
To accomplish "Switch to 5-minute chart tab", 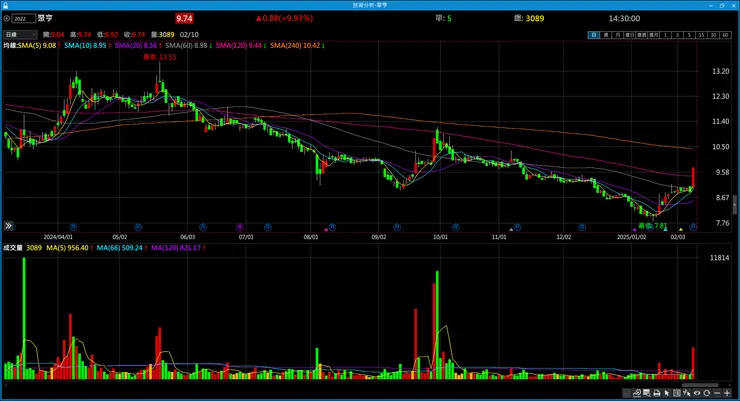I will [x=689, y=35].
